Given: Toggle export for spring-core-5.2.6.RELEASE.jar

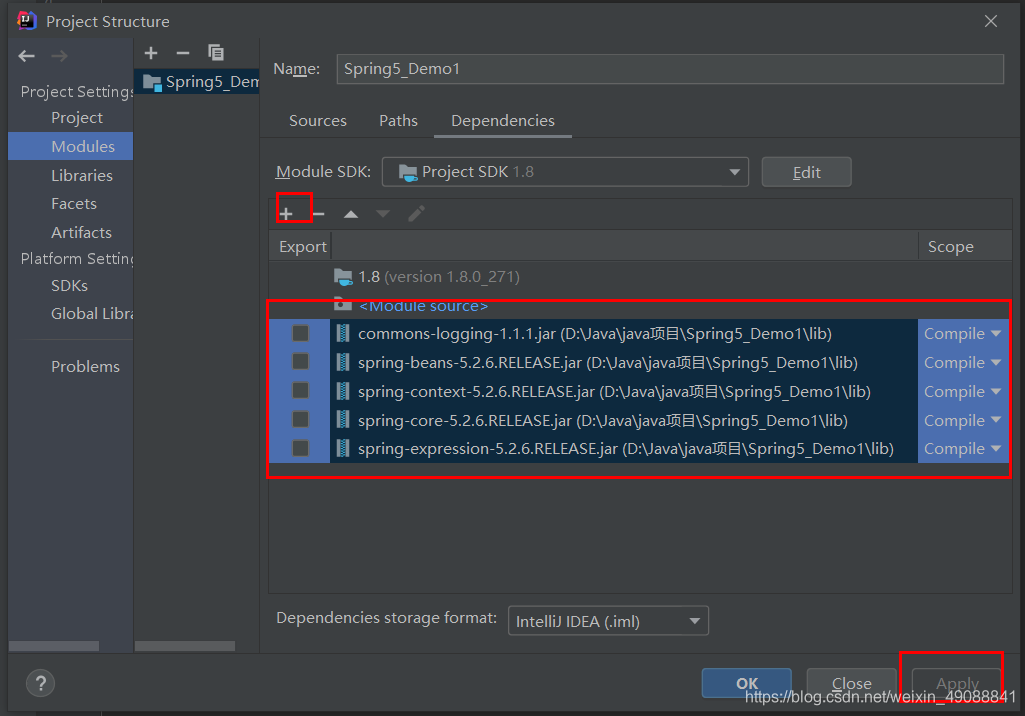Looking at the screenshot, I should [301, 419].
